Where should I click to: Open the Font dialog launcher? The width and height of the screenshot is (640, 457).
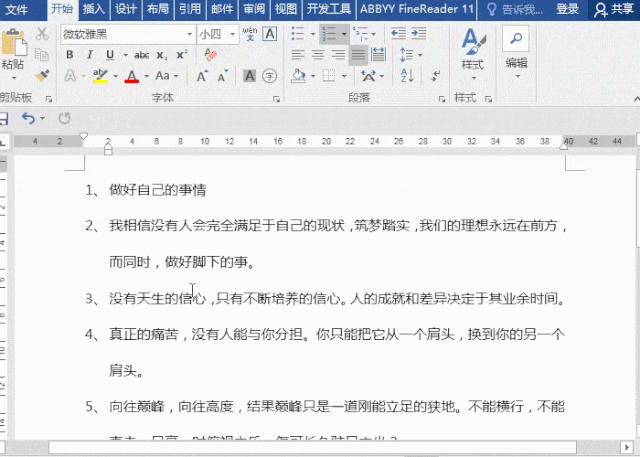click(276, 99)
